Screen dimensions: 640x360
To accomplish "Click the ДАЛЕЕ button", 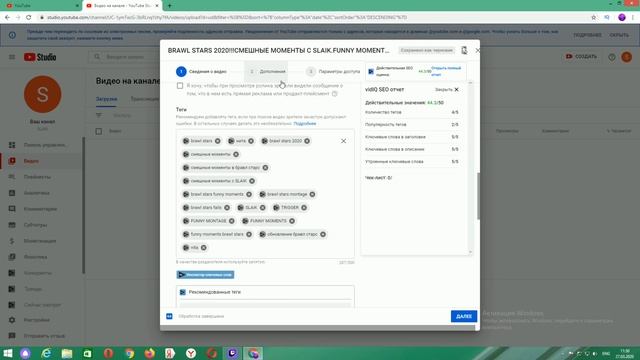I will 464,316.
